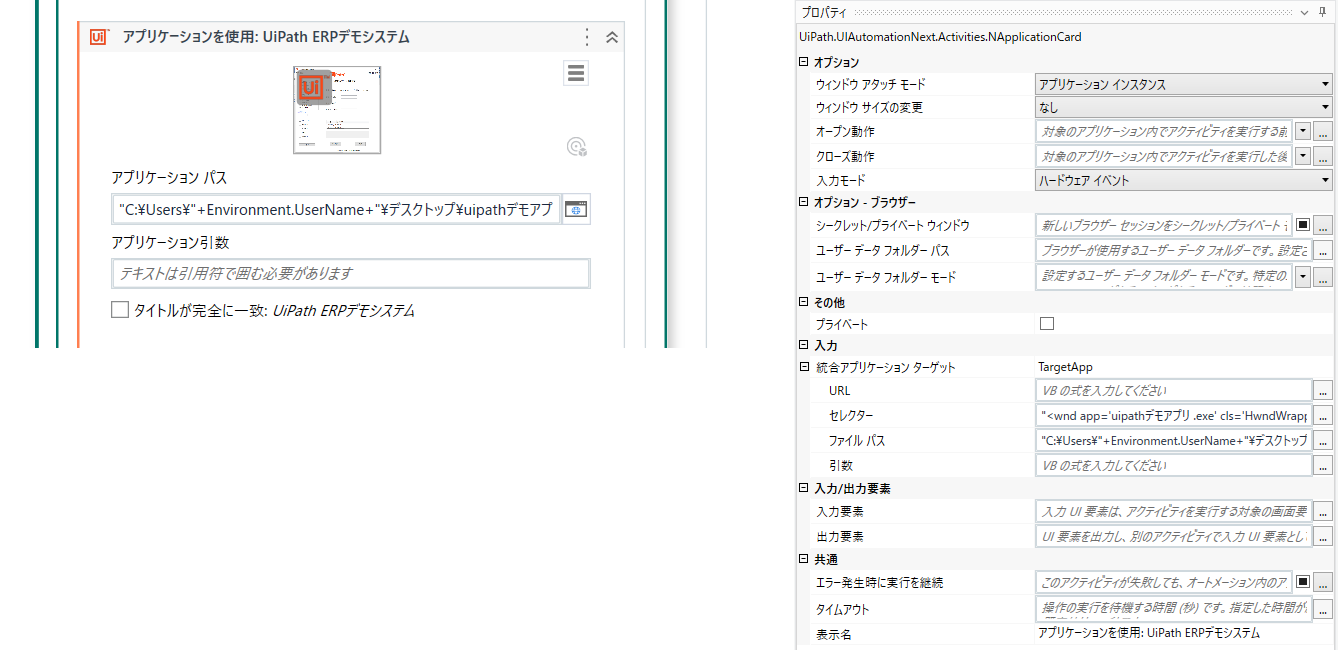Collapse the オプション section
This screenshot has height=650, width=1338.
(804, 62)
